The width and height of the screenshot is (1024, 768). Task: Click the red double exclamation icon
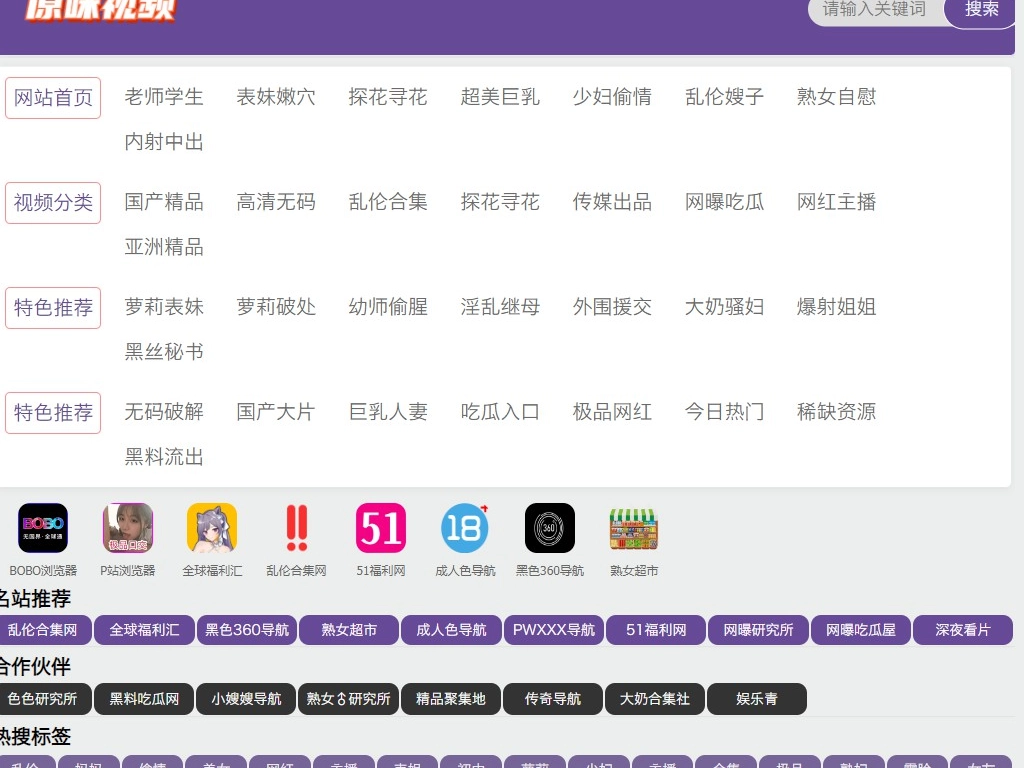297,528
